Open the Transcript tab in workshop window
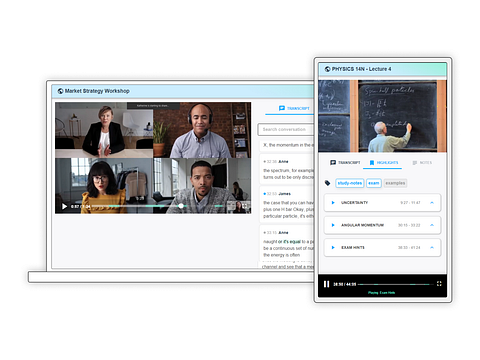480x360 pixels. click(x=294, y=108)
